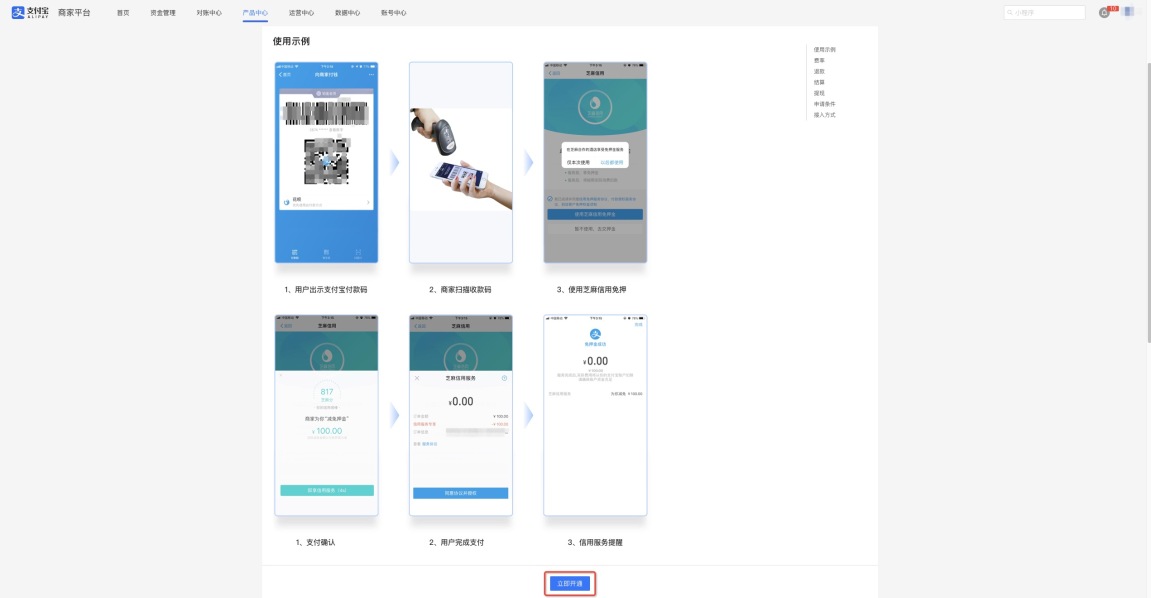This screenshot has height=598, width=1151.
Task: Open the 账号中心 nav tab
Action: coord(394,12)
